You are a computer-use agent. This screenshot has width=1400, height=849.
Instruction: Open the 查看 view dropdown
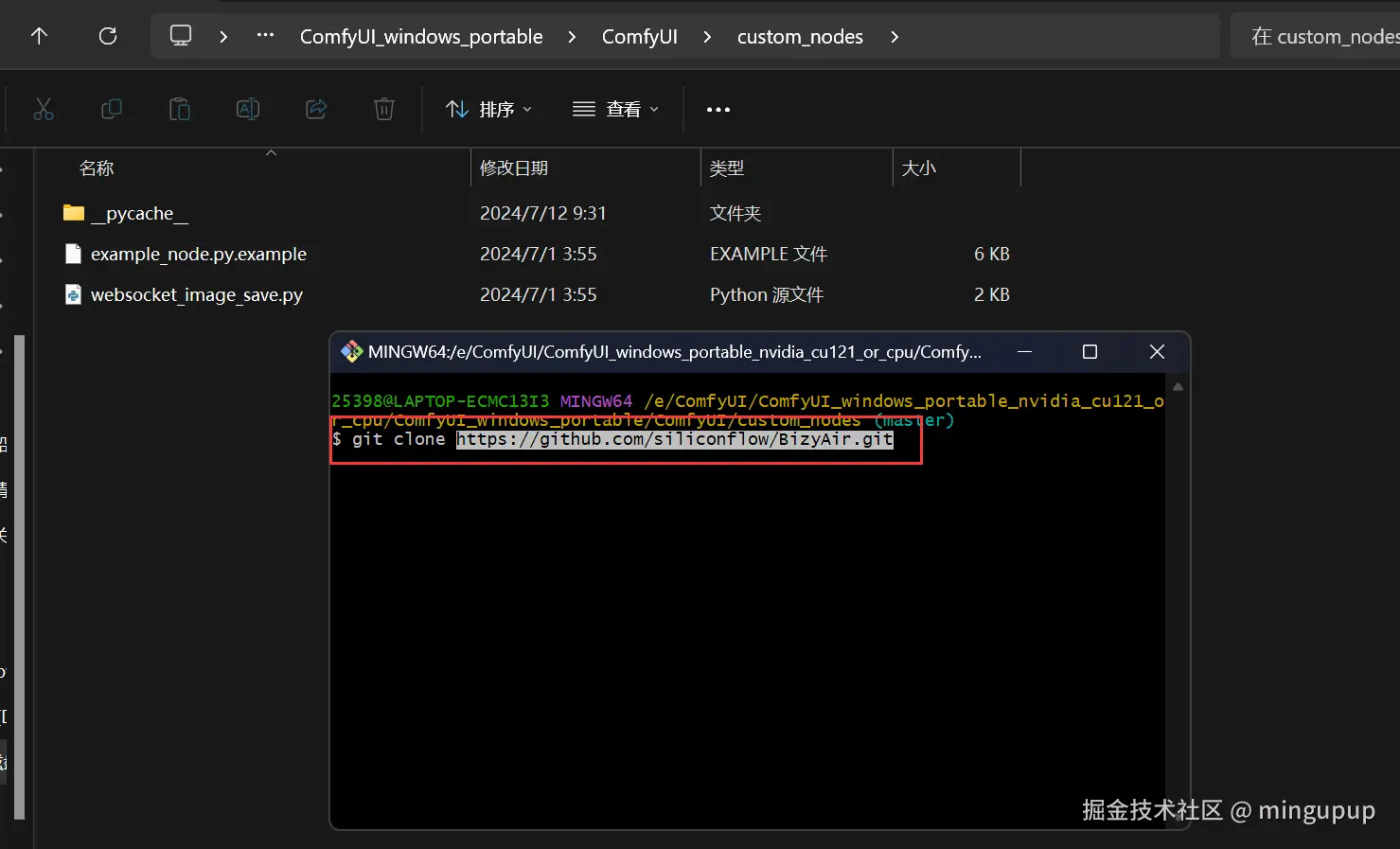tap(615, 109)
